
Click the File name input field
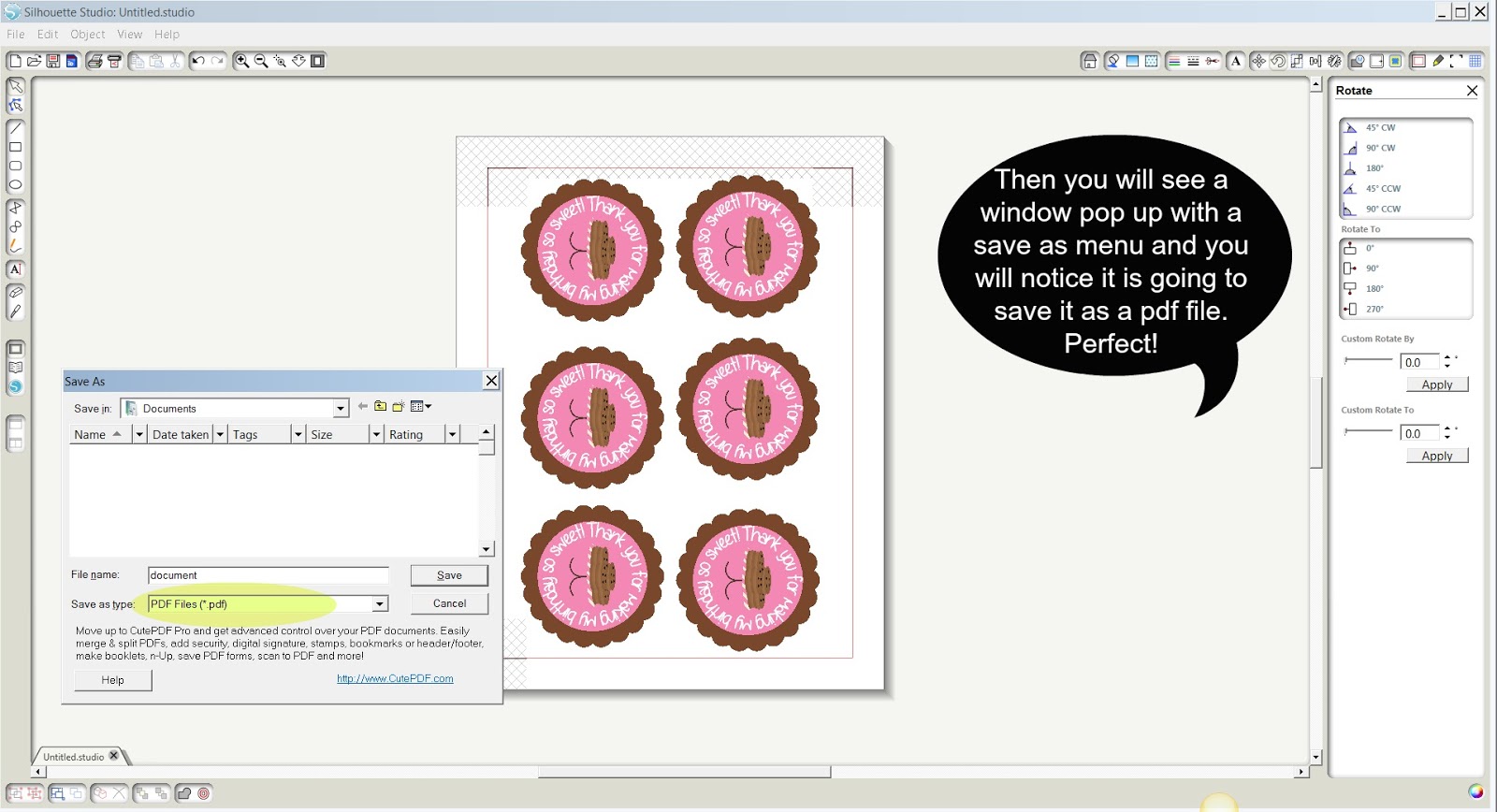[269, 575]
